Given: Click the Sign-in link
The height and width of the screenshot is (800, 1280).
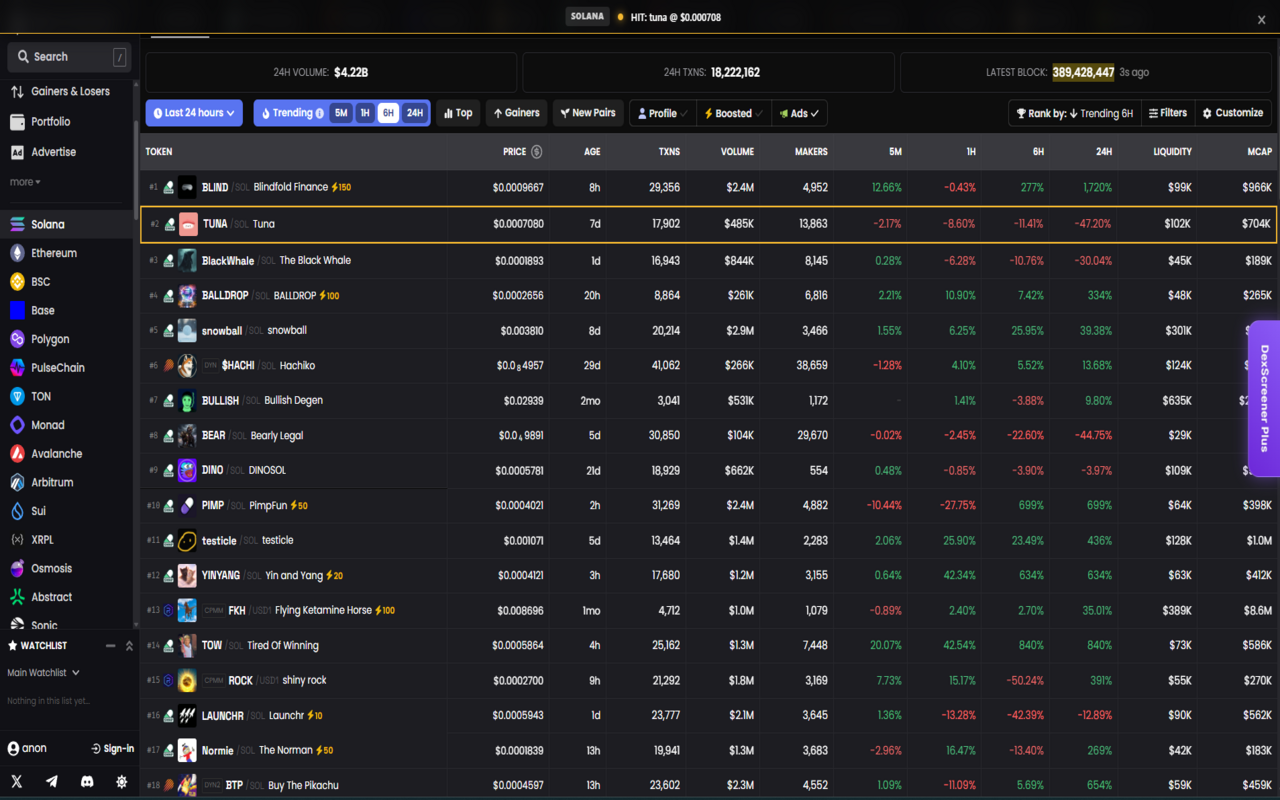Looking at the screenshot, I should [x=112, y=748].
